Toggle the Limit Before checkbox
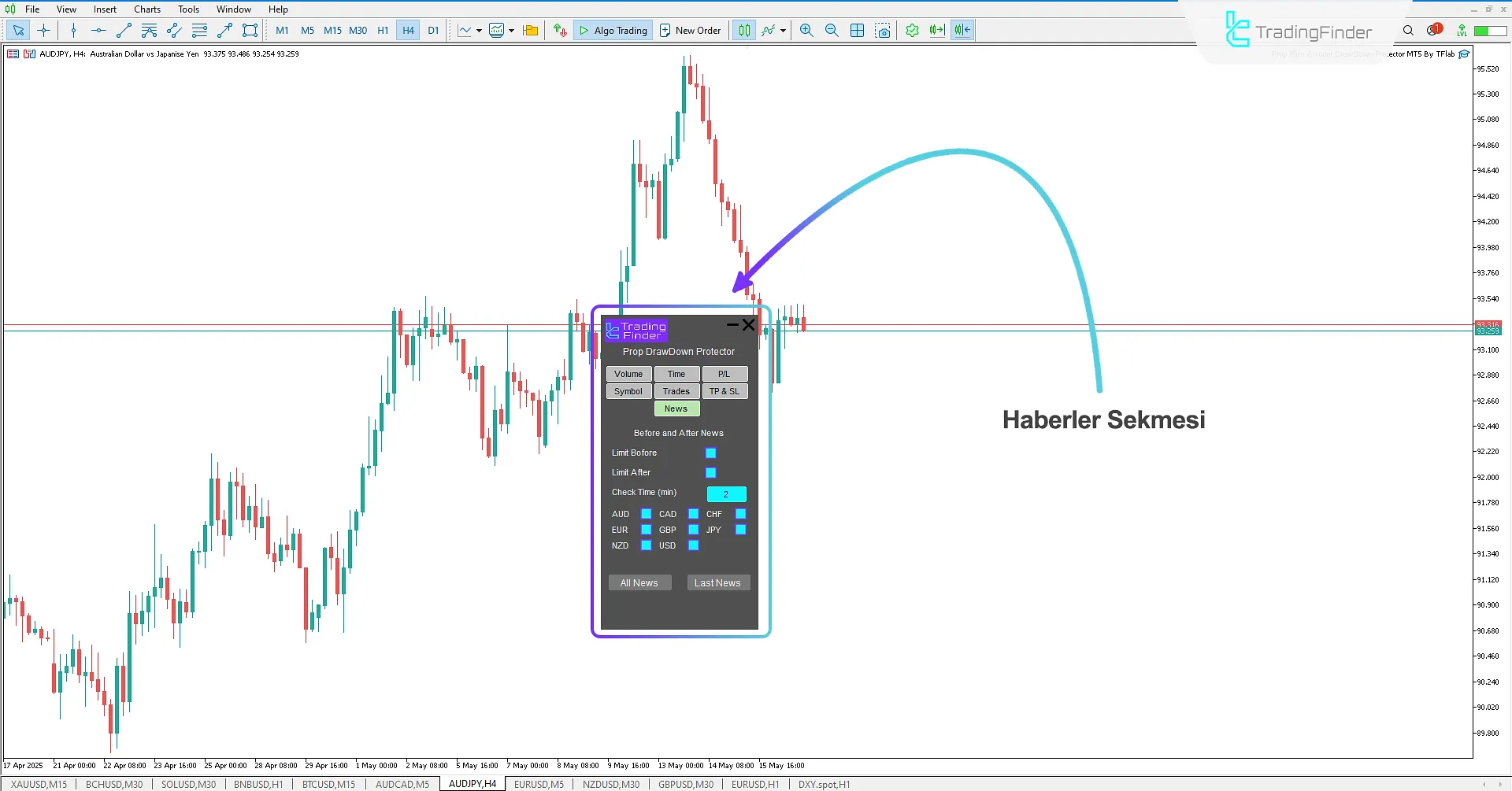The width and height of the screenshot is (1512, 791). pos(710,453)
